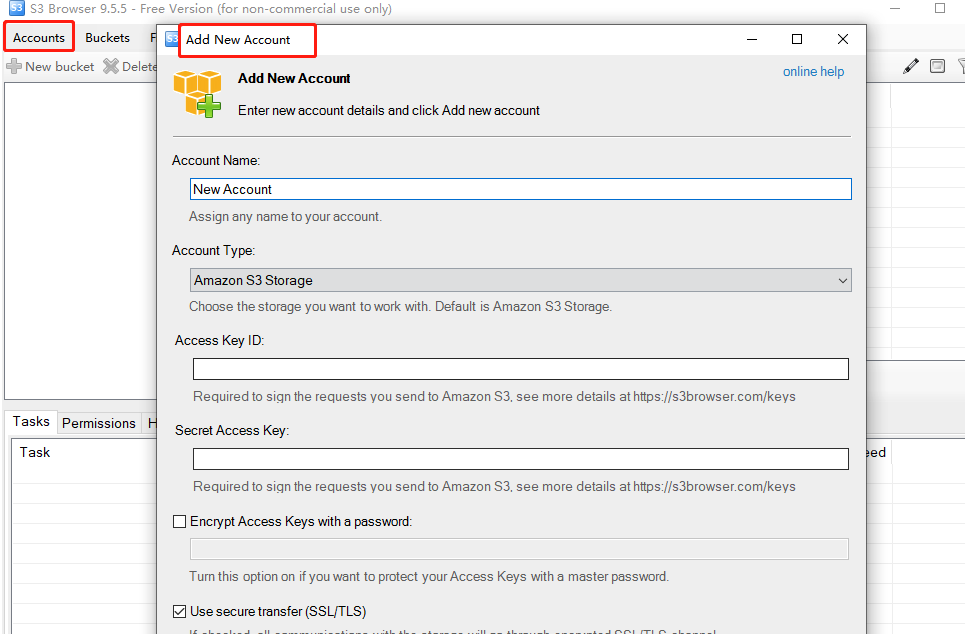The height and width of the screenshot is (634, 965).
Task: Switch to the Permissions tab
Action: pyautogui.click(x=98, y=423)
